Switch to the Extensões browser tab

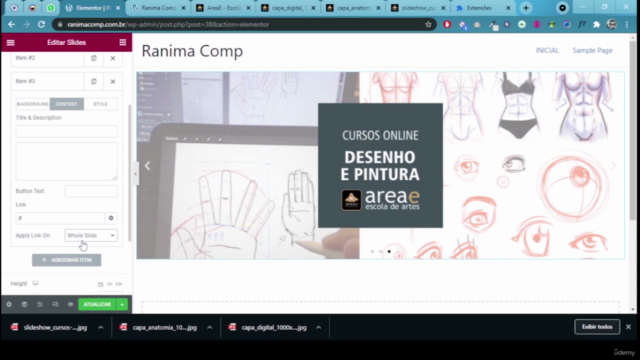(482, 8)
